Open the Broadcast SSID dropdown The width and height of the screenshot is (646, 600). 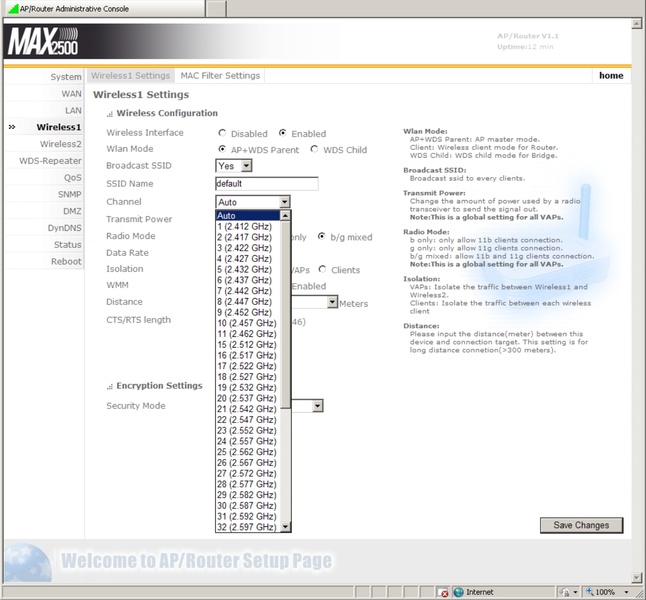tap(234, 166)
